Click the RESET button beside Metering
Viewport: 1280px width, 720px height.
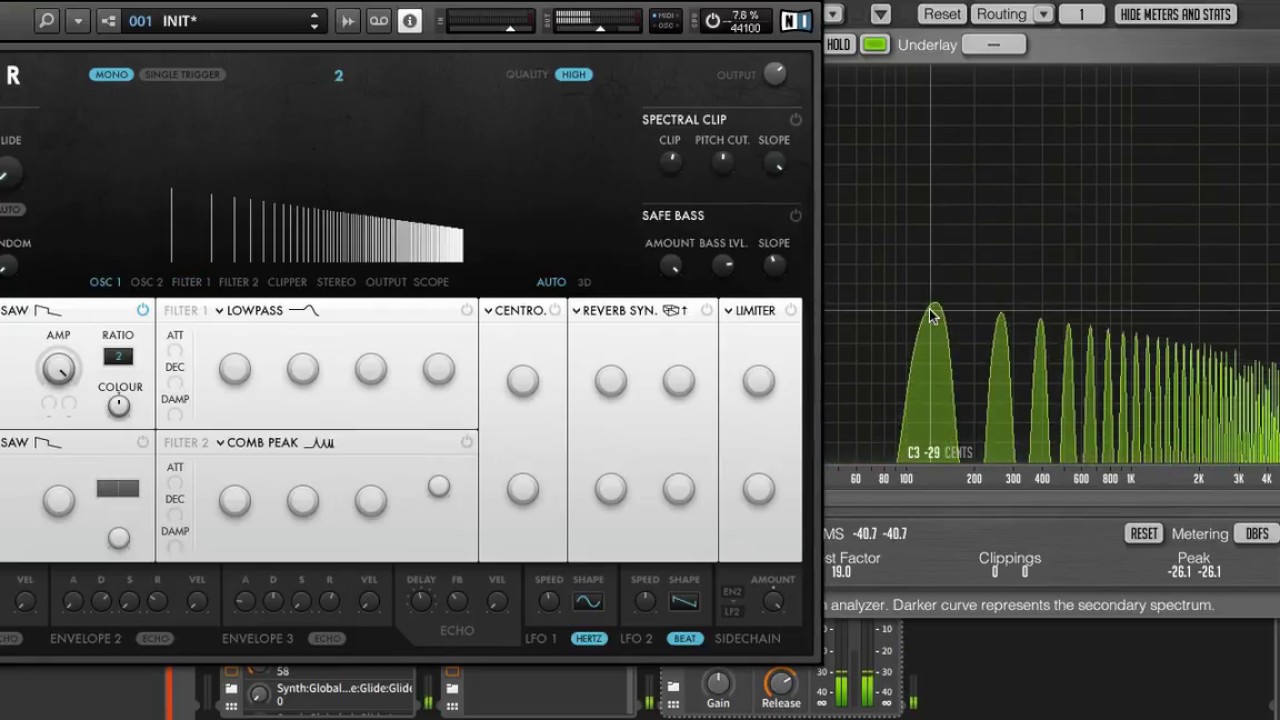tap(1144, 534)
